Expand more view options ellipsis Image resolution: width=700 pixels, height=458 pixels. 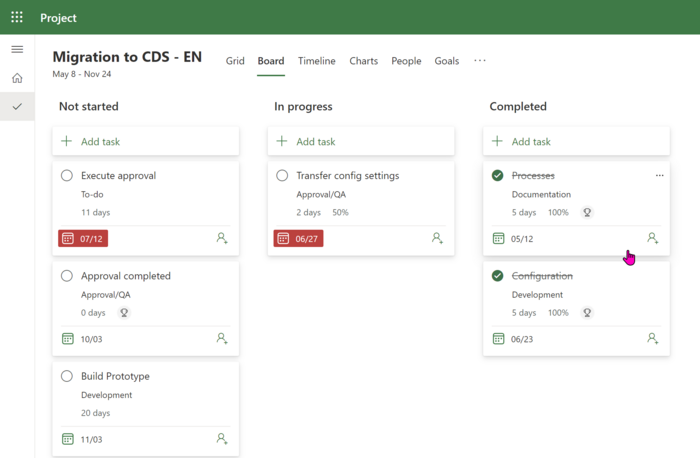pyautogui.click(x=480, y=60)
